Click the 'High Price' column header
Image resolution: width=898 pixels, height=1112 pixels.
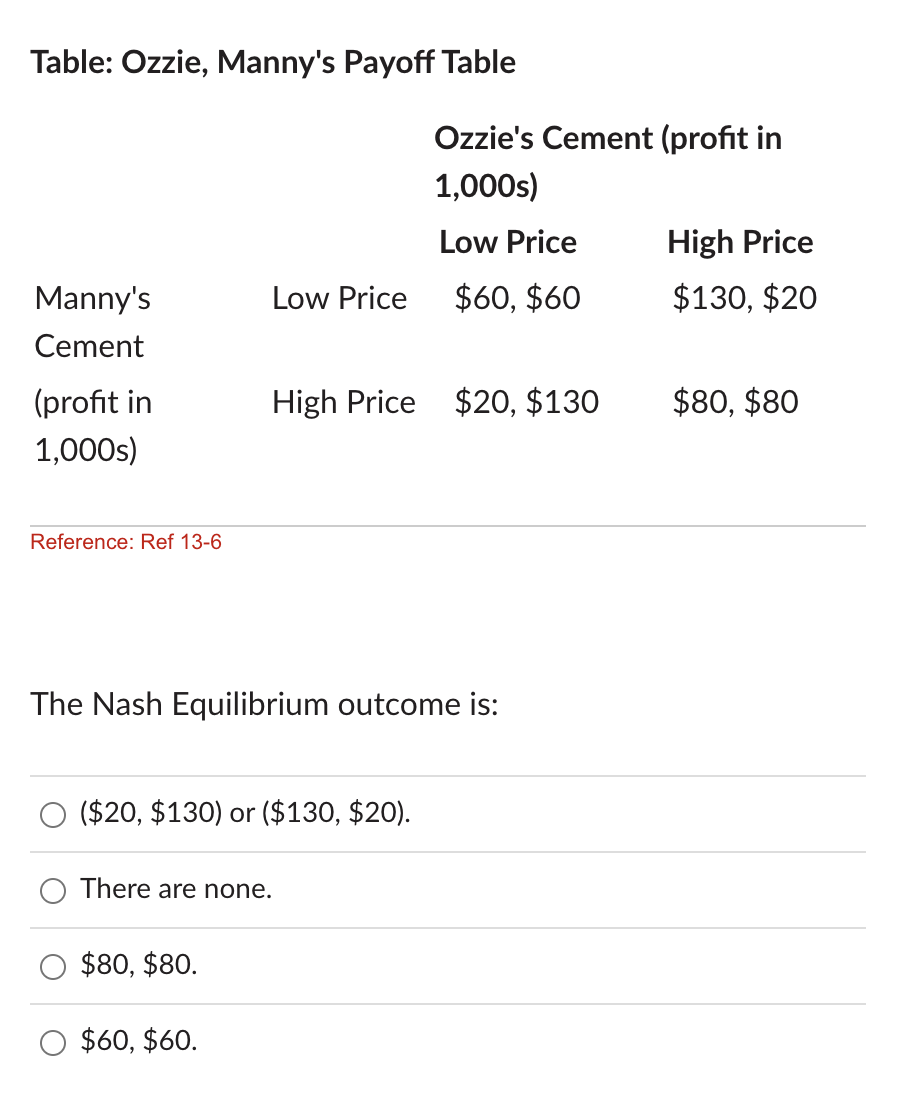tap(739, 242)
